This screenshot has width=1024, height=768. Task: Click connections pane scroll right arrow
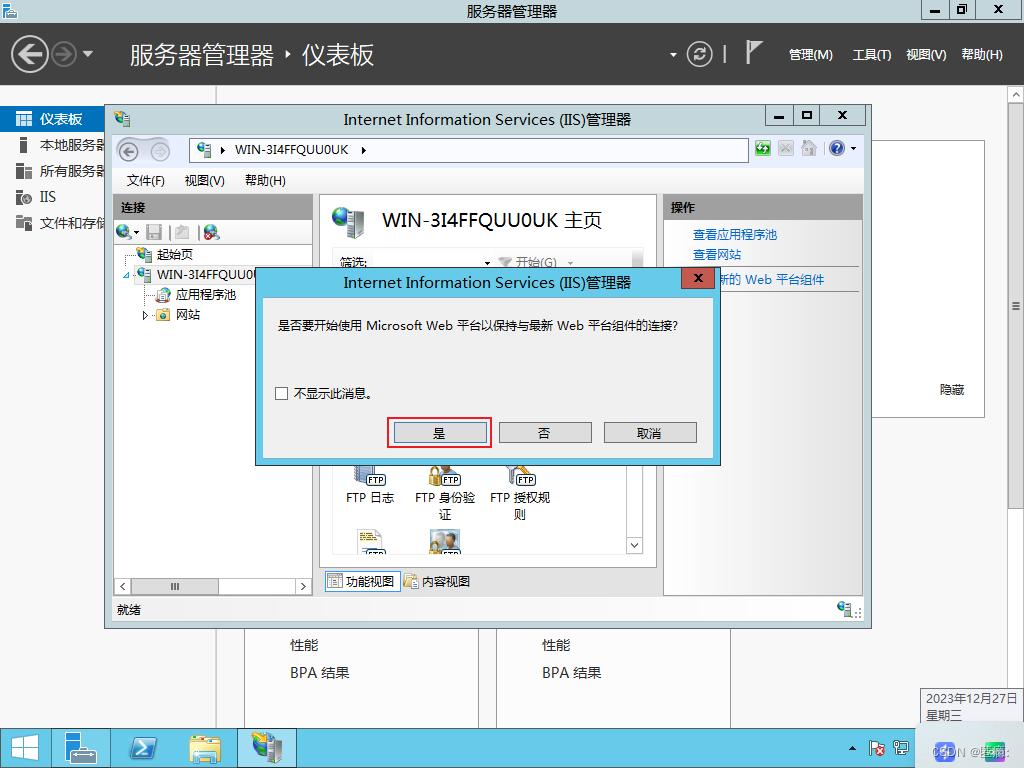tap(303, 586)
